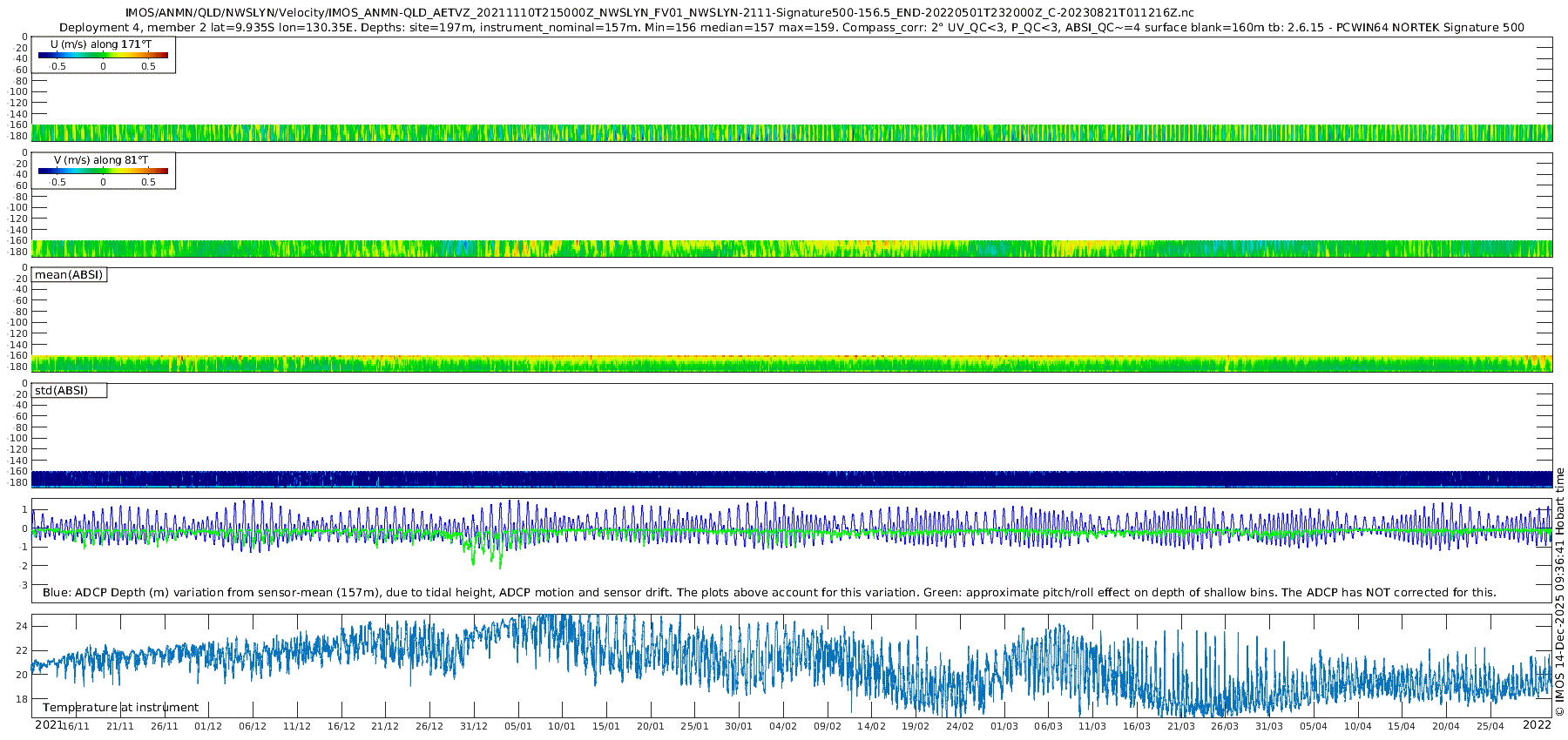
Task: Click the IMOS Hobart time copyright stamp
Action: pos(1559,592)
